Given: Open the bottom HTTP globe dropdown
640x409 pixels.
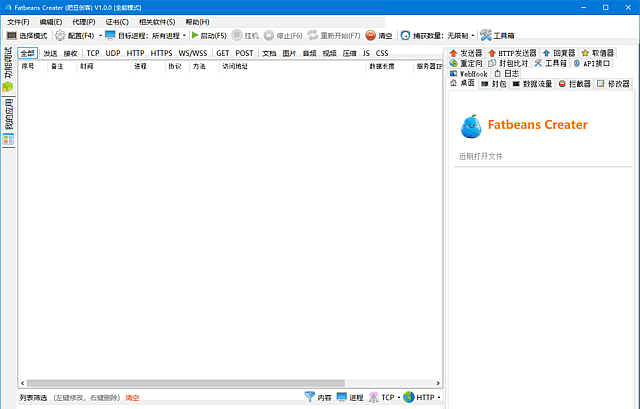Looking at the screenshot, I should click(x=422, y=397).
